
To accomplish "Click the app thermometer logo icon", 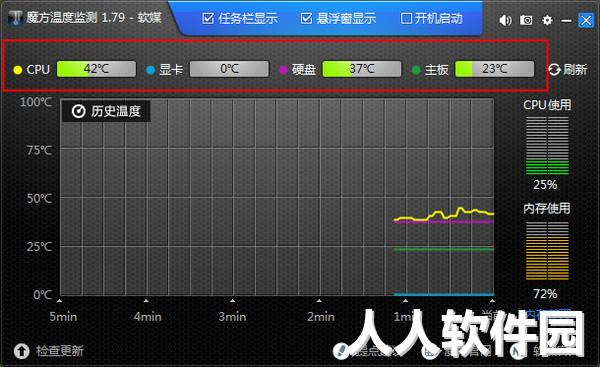I will coord(16,18).
